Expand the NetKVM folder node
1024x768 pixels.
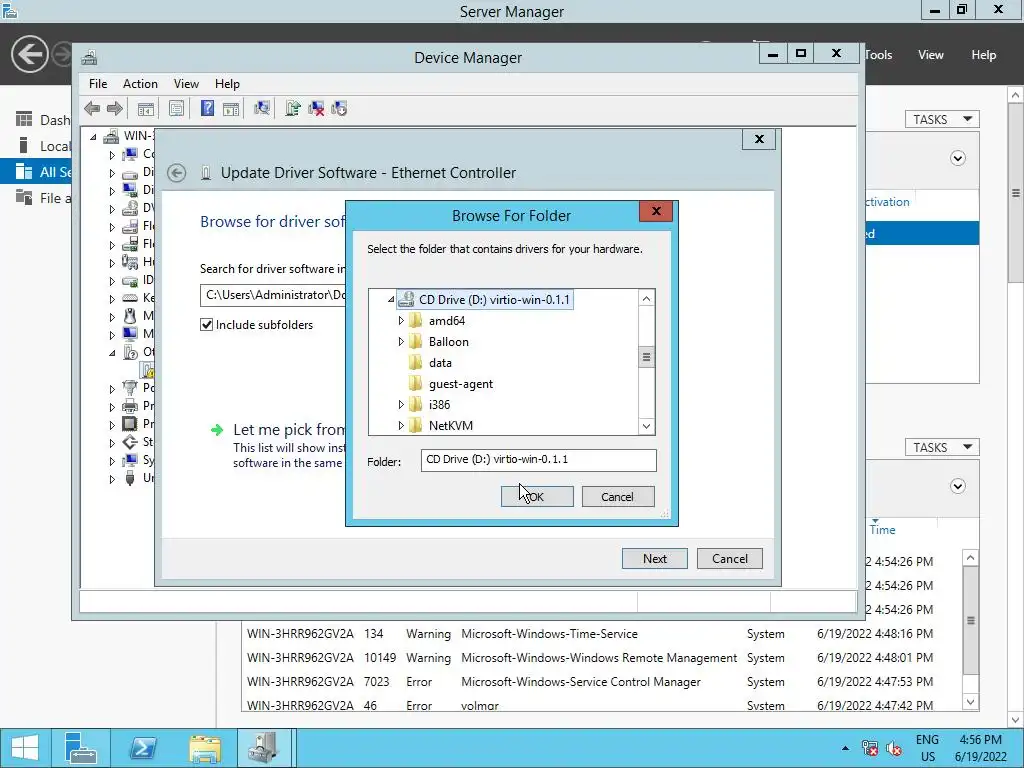point(401,426)
